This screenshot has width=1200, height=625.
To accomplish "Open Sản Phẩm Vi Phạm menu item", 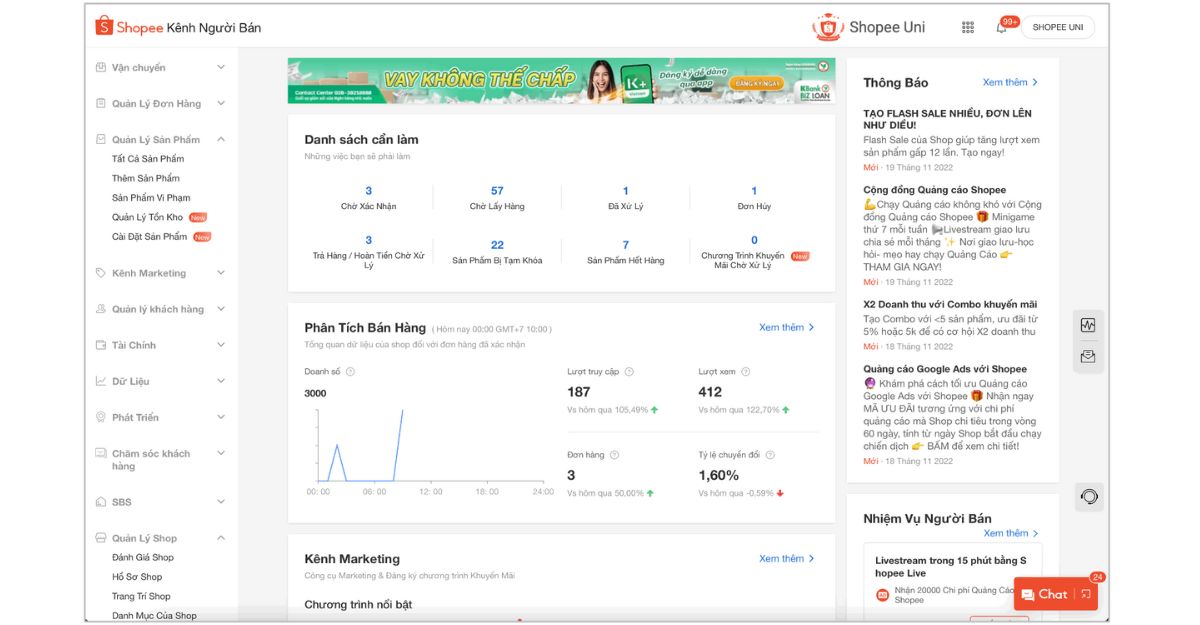I will point(151,198).
